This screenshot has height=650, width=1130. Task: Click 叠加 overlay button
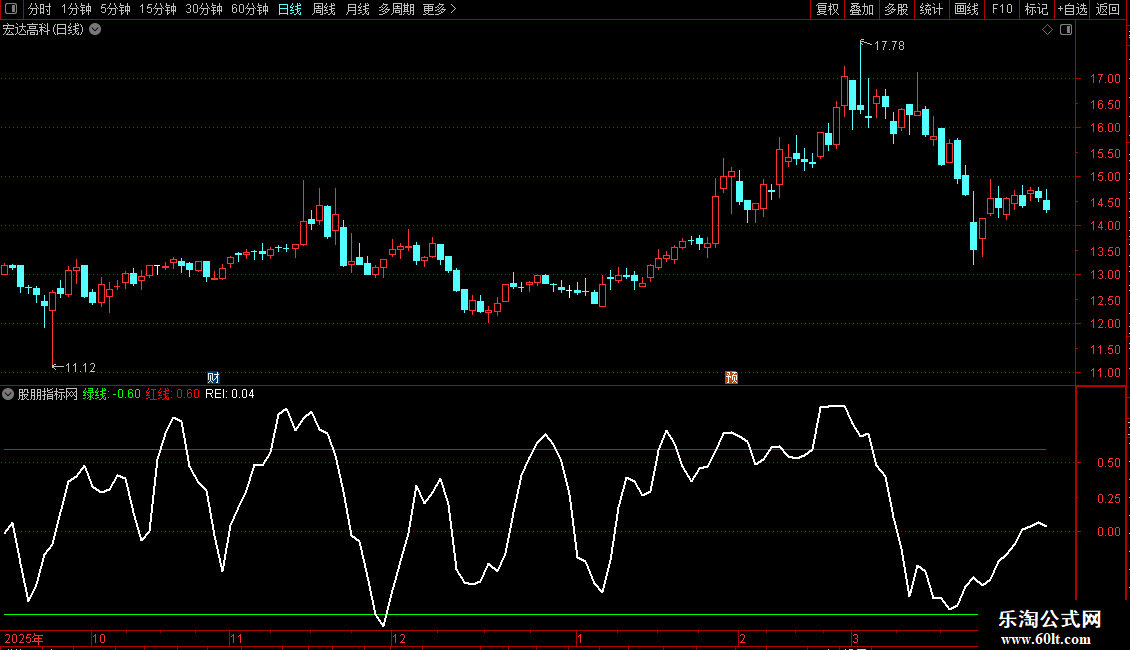click(861, 9)
